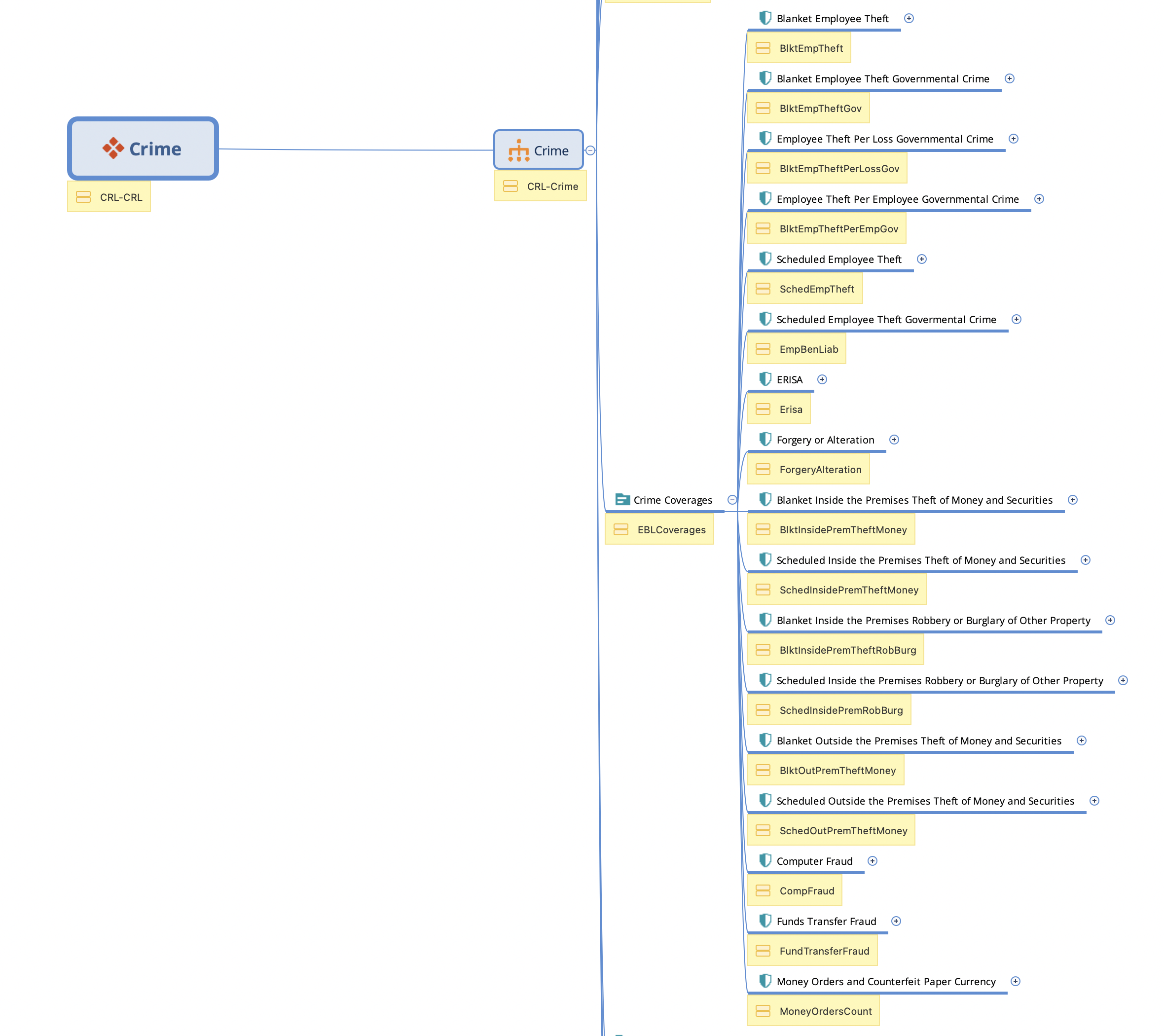Image resolution: width=1164 pixels, height=1036 pixels.
Task: Expand the Blanket Employee Theft node
Action: coord(909,18)
